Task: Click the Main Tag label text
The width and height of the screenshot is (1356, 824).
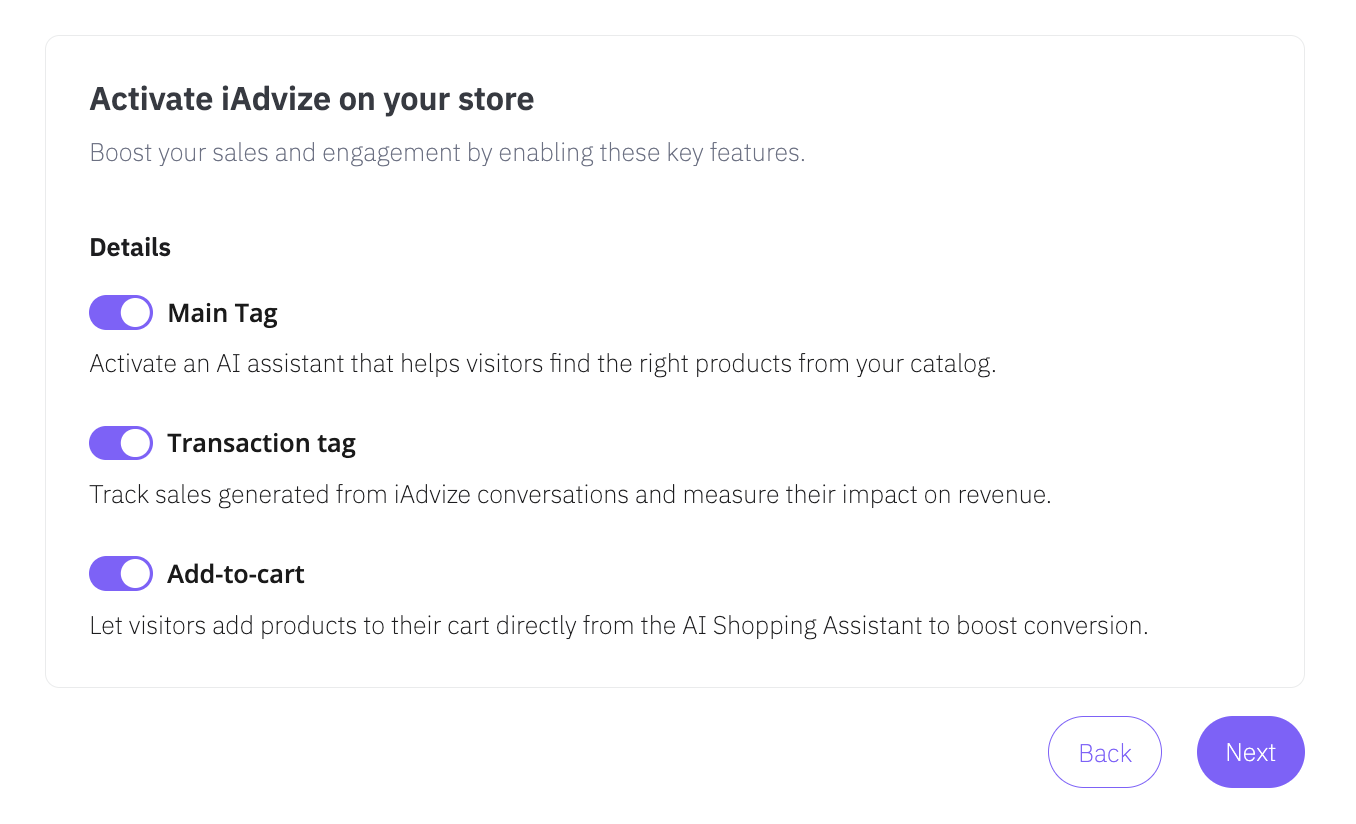Action: tap(222, 313)
